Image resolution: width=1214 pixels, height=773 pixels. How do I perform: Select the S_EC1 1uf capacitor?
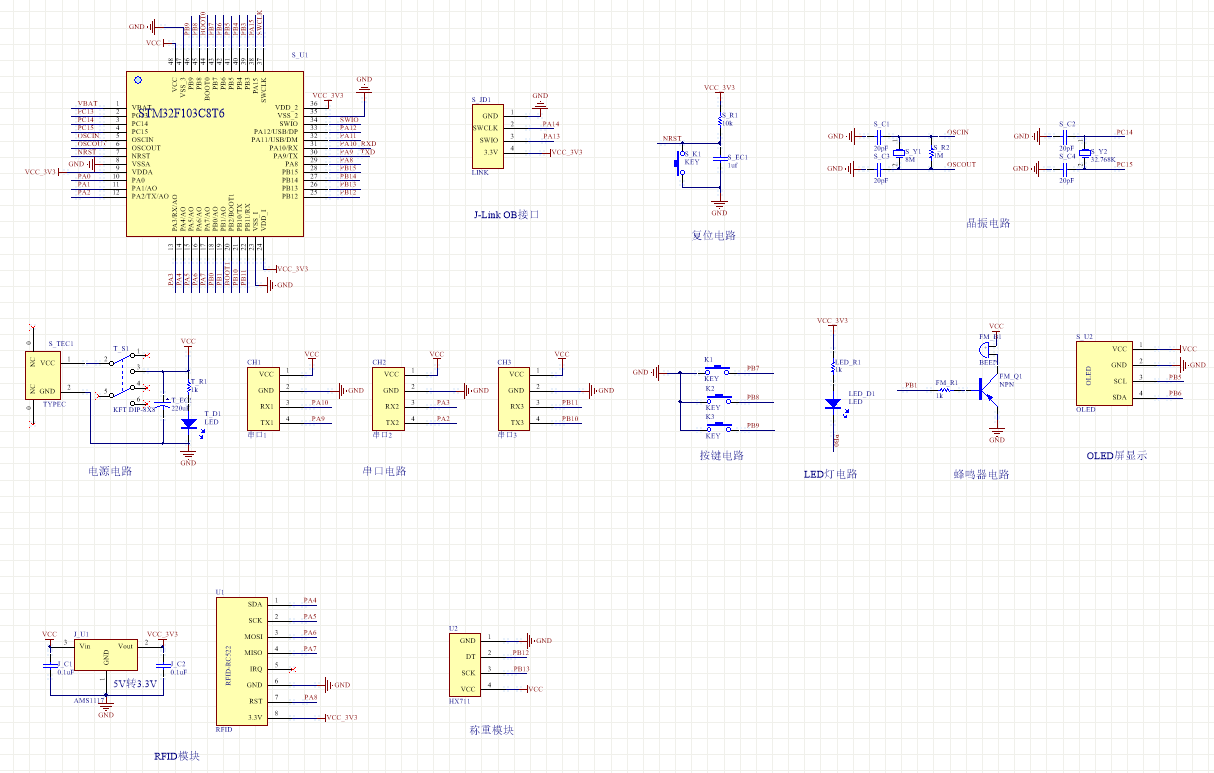tap(722, 158)
